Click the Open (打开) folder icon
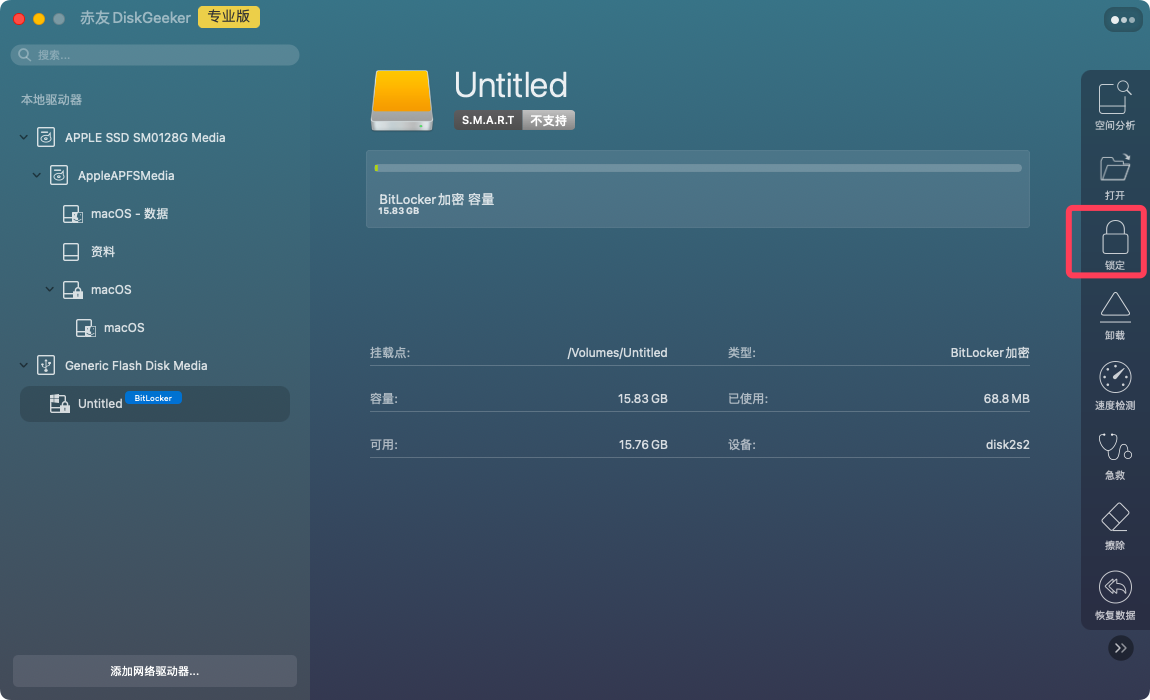 (x=1114, y=168)
